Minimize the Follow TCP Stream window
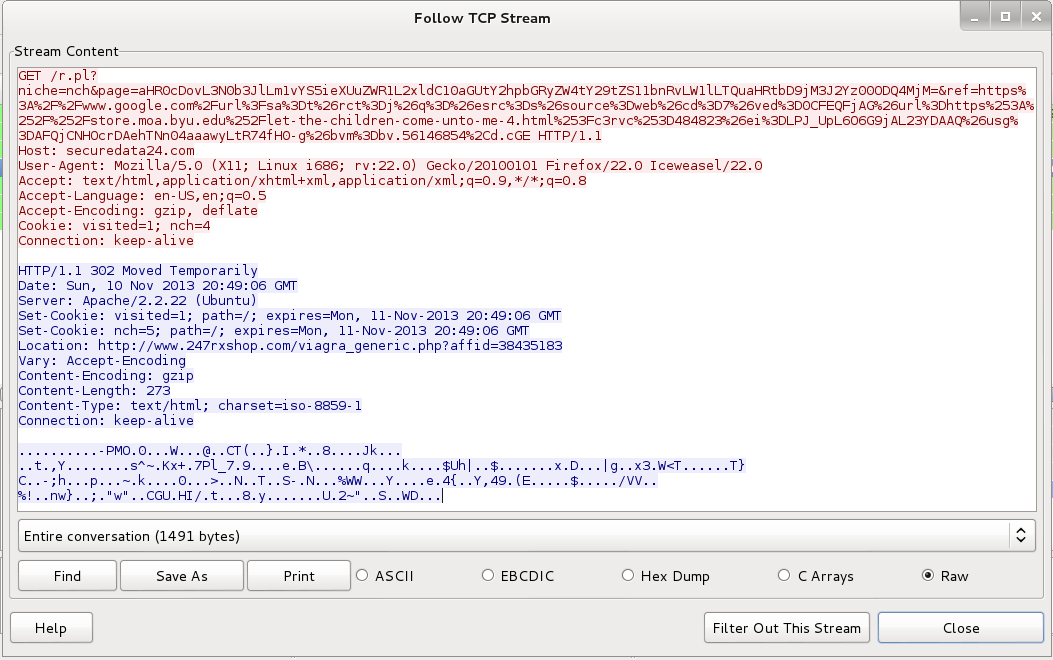 978,16
